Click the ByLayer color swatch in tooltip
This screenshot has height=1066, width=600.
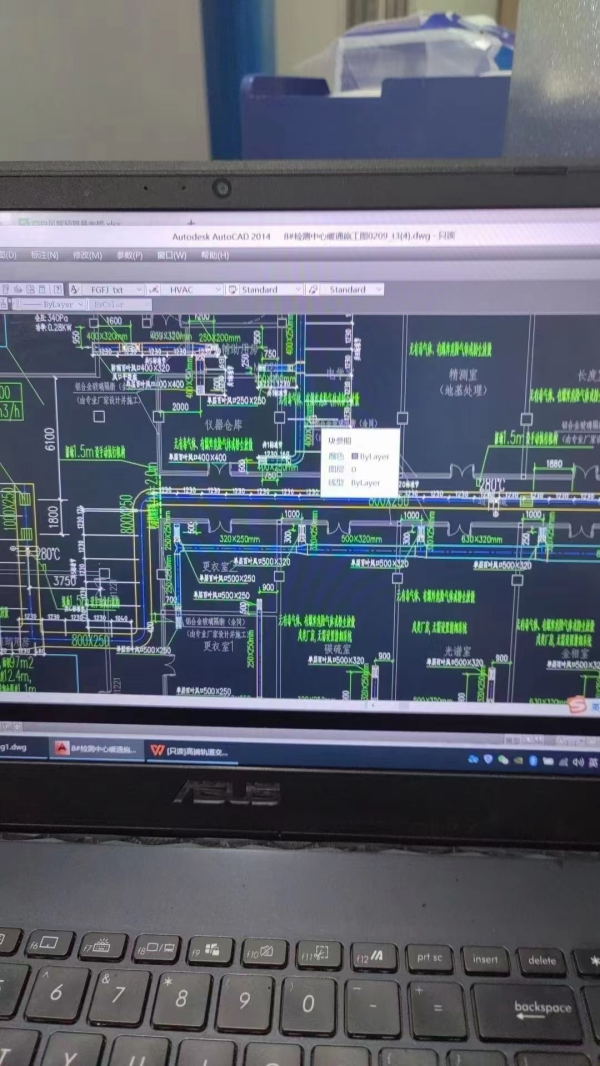[354, 456]
